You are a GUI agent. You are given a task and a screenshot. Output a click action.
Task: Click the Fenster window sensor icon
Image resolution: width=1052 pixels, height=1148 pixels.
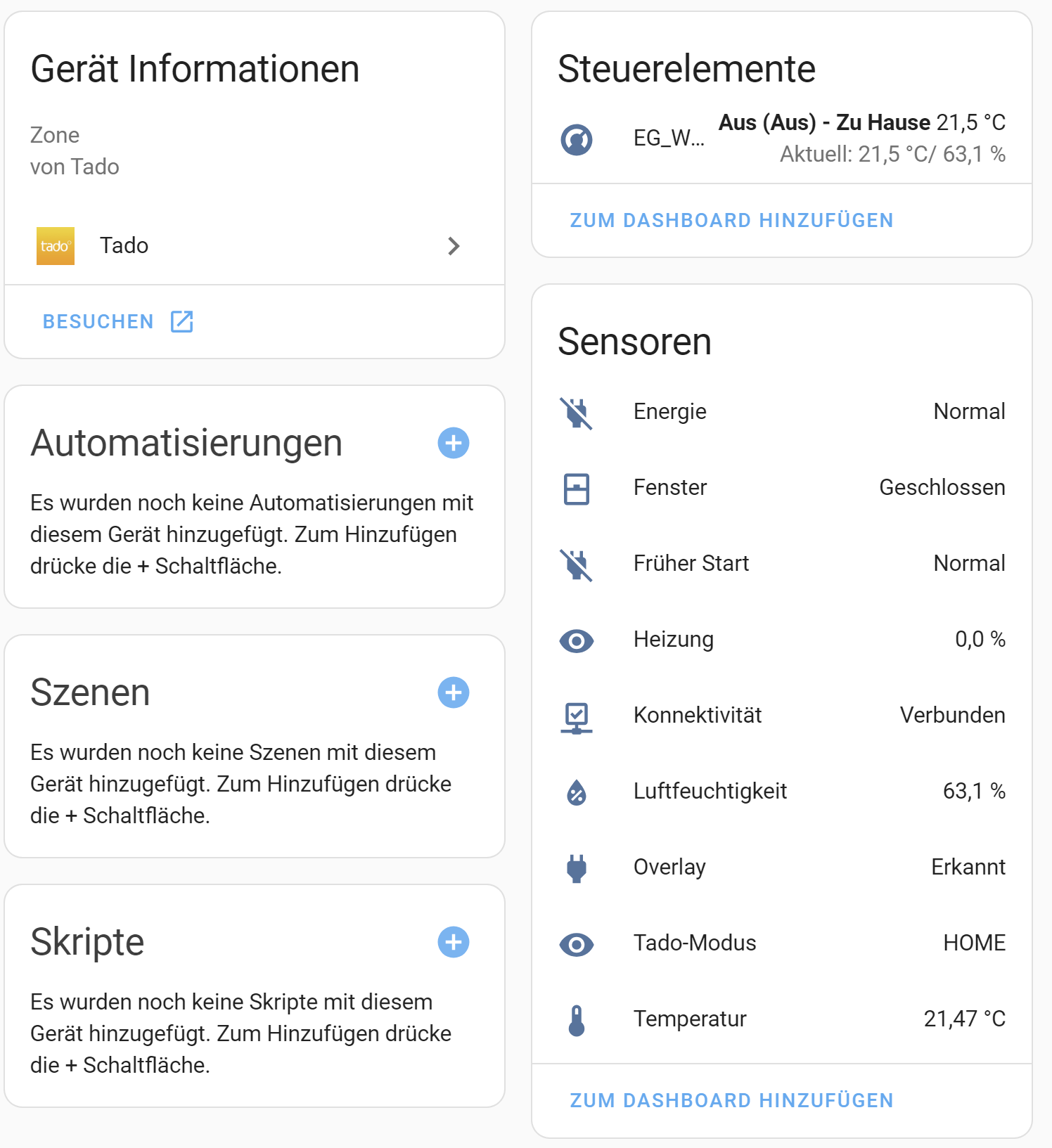point(577,489)
